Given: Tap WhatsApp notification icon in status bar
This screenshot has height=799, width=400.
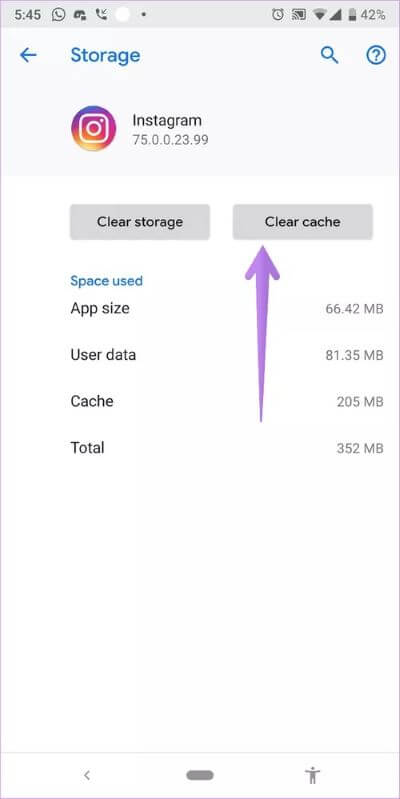Looking at the screenshot, I should [x=59, y=15].
